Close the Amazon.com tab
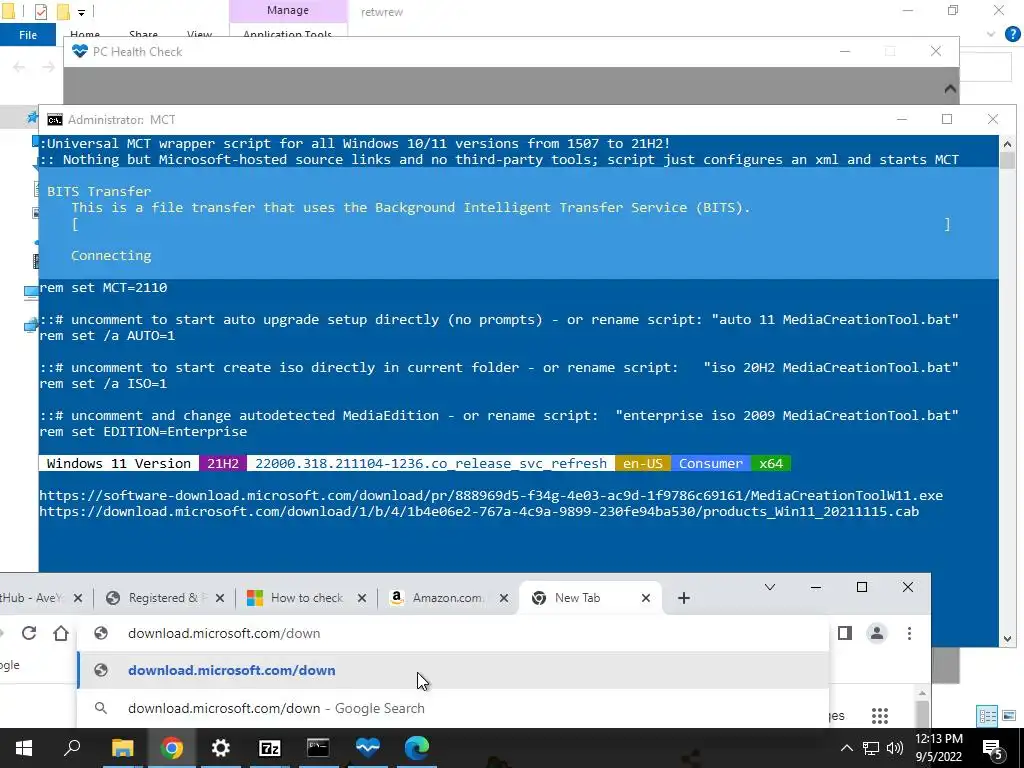This screenshot has height=768, width=1024. [504, 598]
